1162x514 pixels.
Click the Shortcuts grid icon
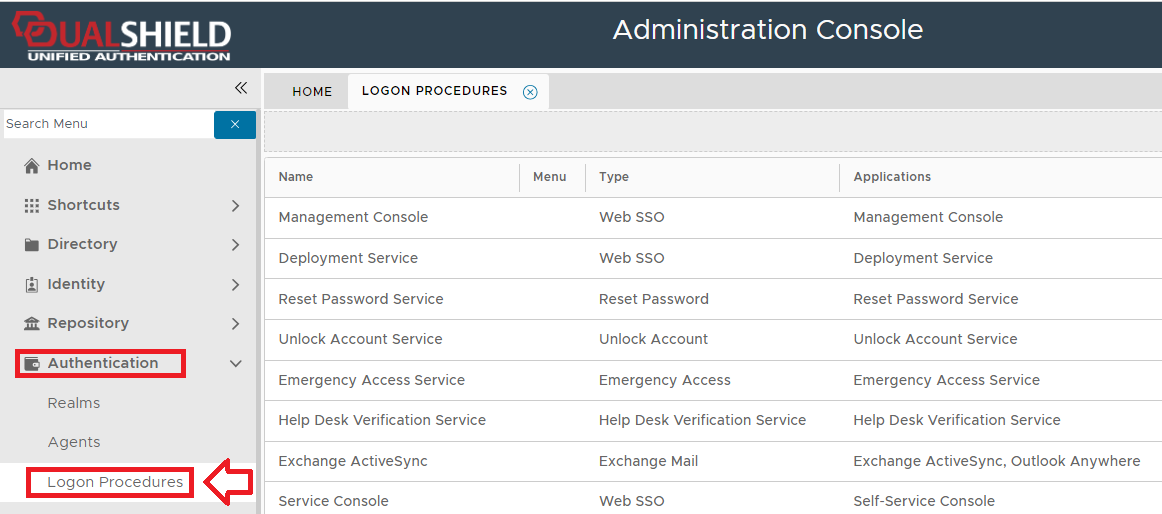coord(32,205)
